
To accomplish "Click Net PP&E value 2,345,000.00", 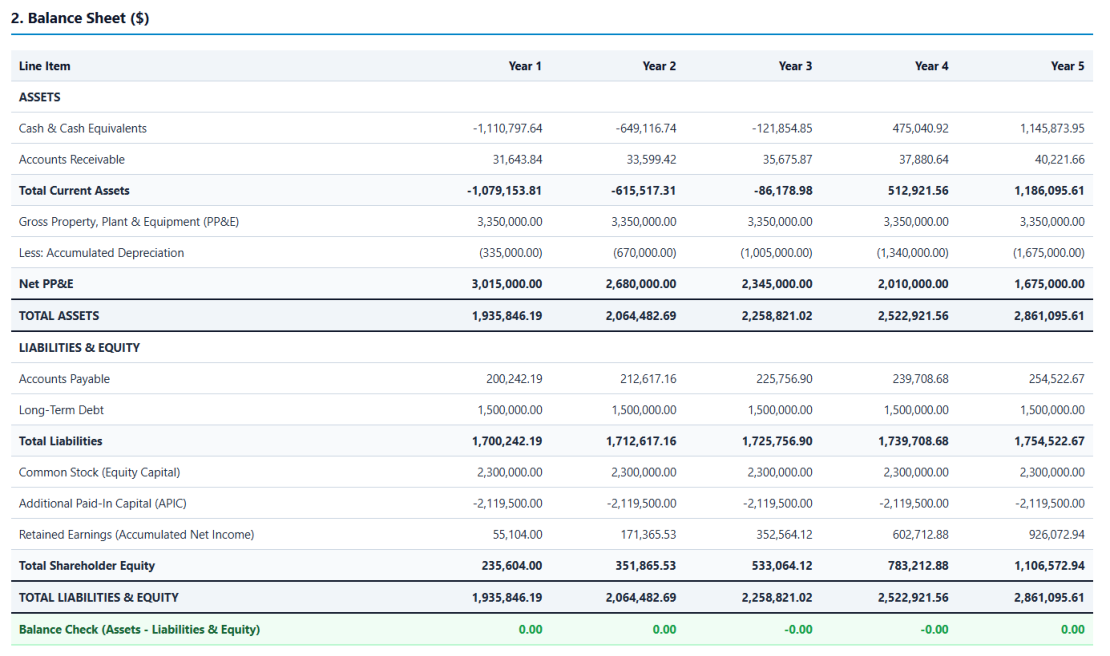I will [x=777, y=284].
